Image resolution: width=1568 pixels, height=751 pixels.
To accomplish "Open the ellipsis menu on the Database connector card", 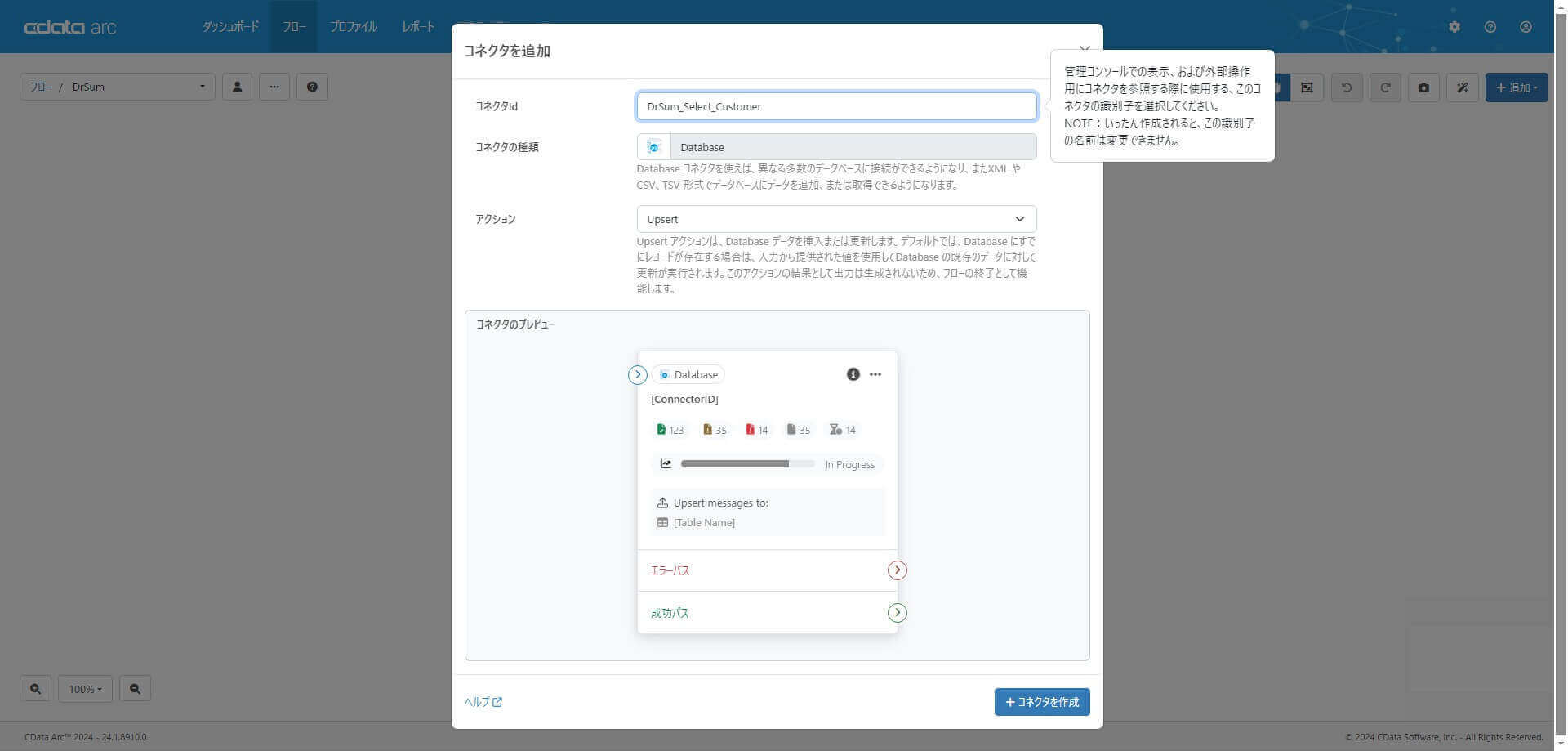I will click(875, 374).
